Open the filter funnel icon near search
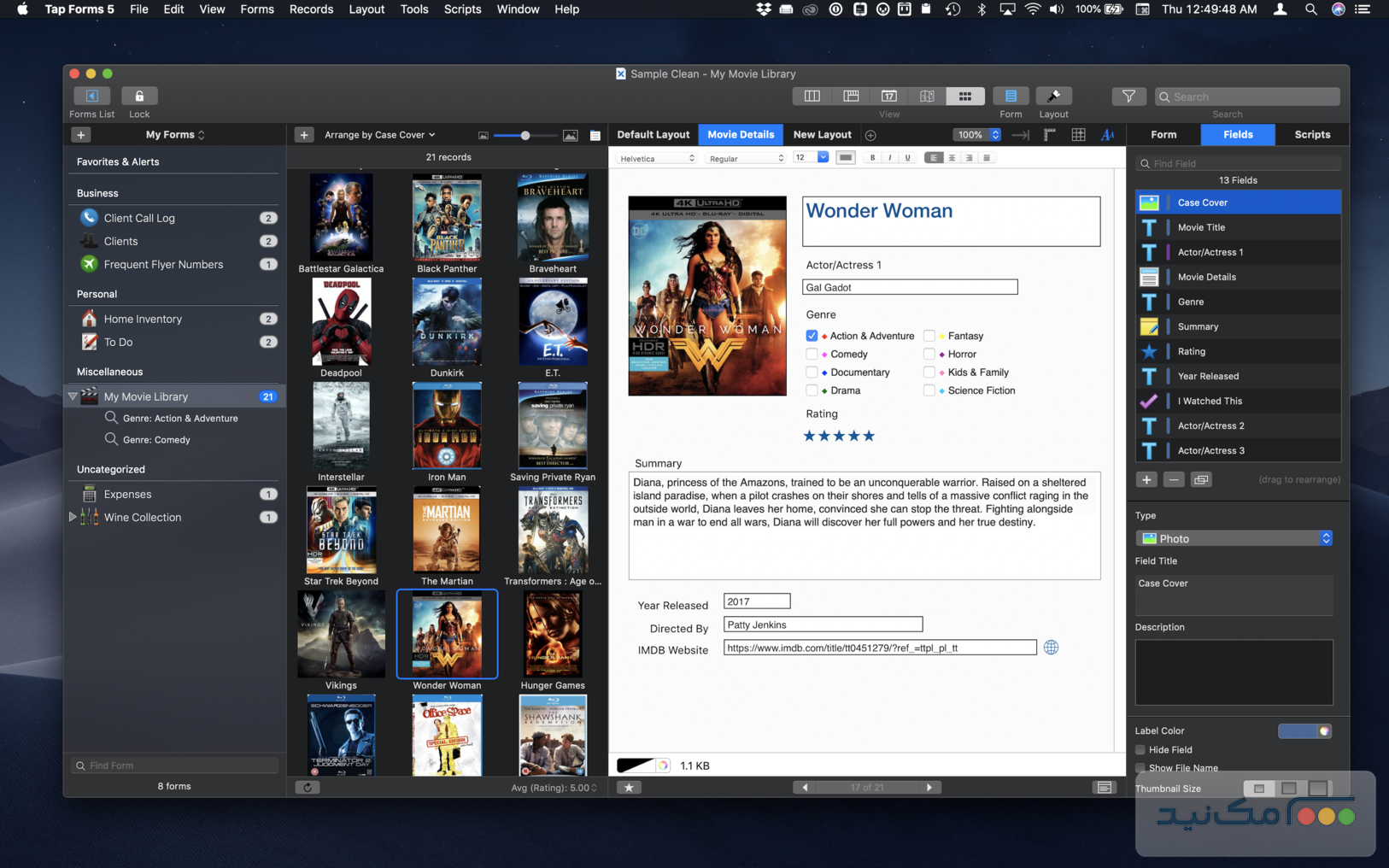Viewport: 1389px width, 868px height. point(1128,97)
